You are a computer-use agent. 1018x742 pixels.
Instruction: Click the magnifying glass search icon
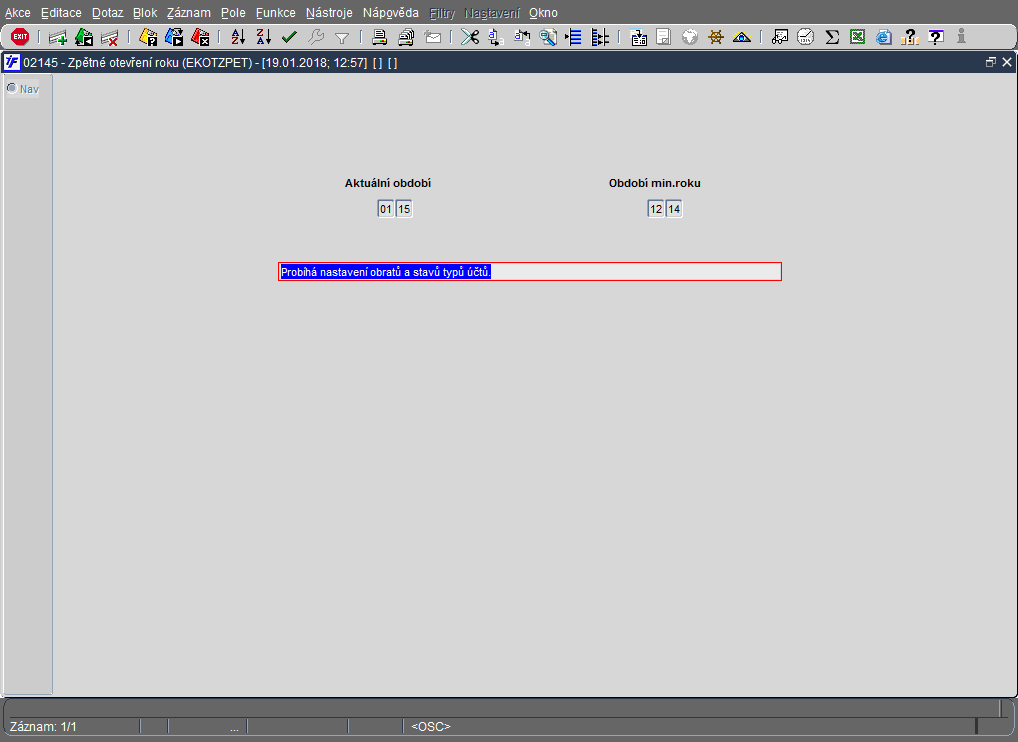[548, 37]
